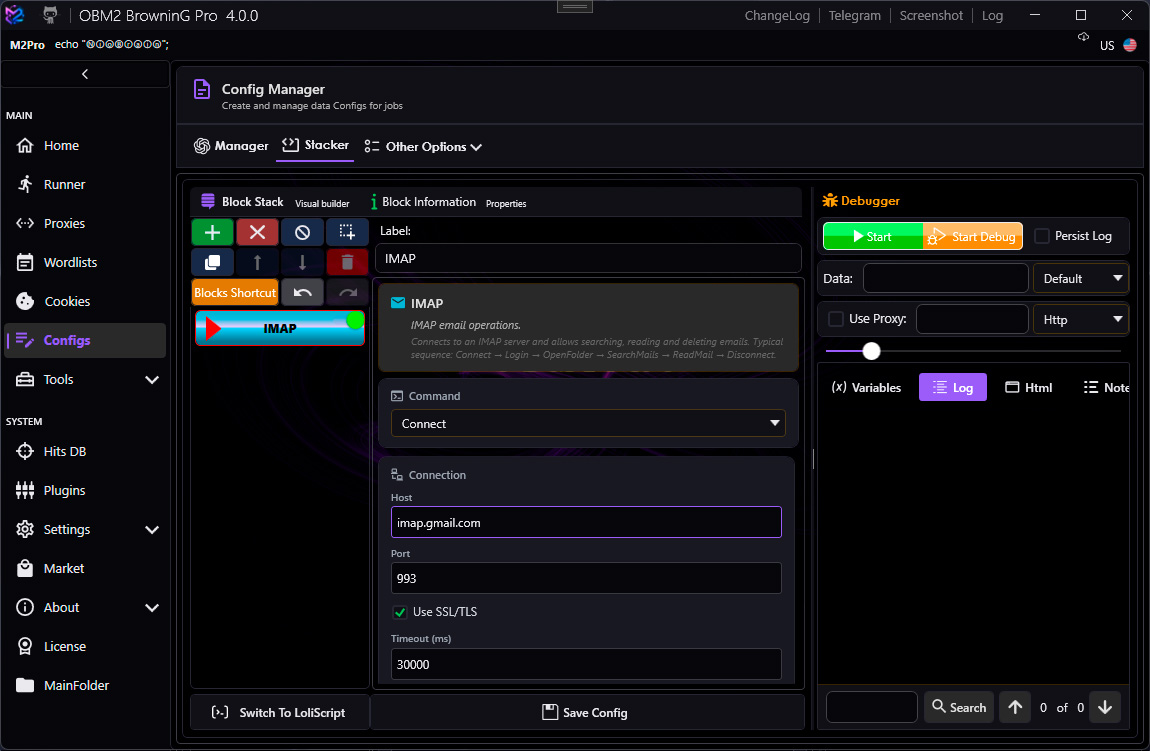The width and height of the screenshot is (1150, 751).
Task: Click the GitHub cat icon in title bar
Action: pos(50,15)
